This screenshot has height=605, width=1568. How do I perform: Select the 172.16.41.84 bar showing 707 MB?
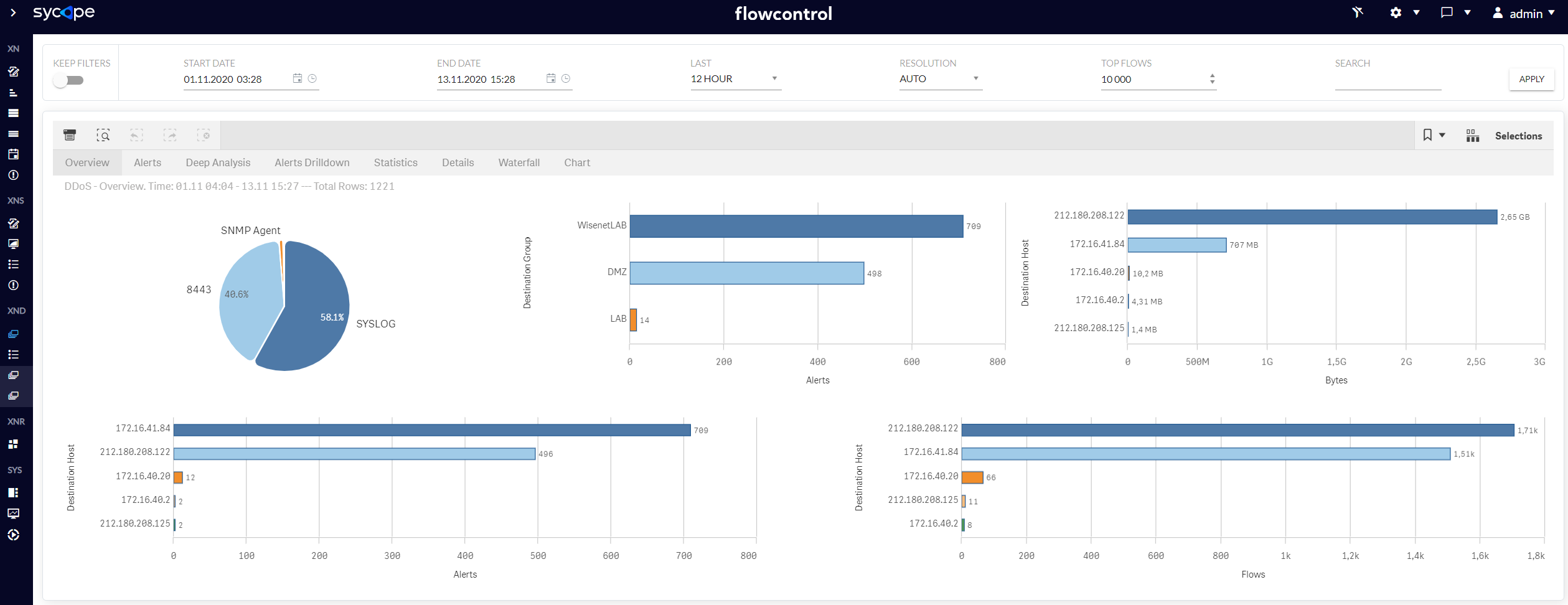pyautogui.click(x=1177, y=245)
